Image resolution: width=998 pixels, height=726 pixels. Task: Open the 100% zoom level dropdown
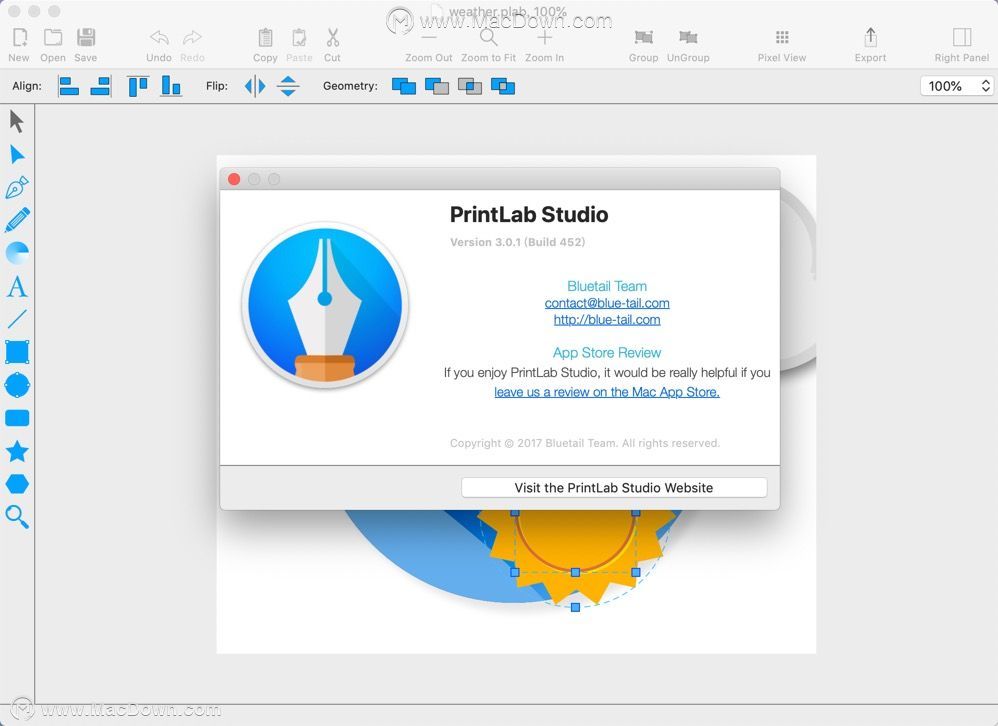click(957, 86)
